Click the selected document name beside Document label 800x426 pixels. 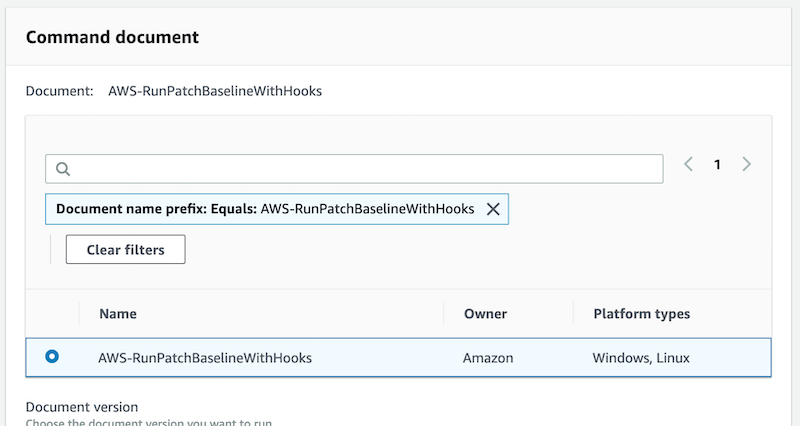pyautogui.click(x=215, y=91)
